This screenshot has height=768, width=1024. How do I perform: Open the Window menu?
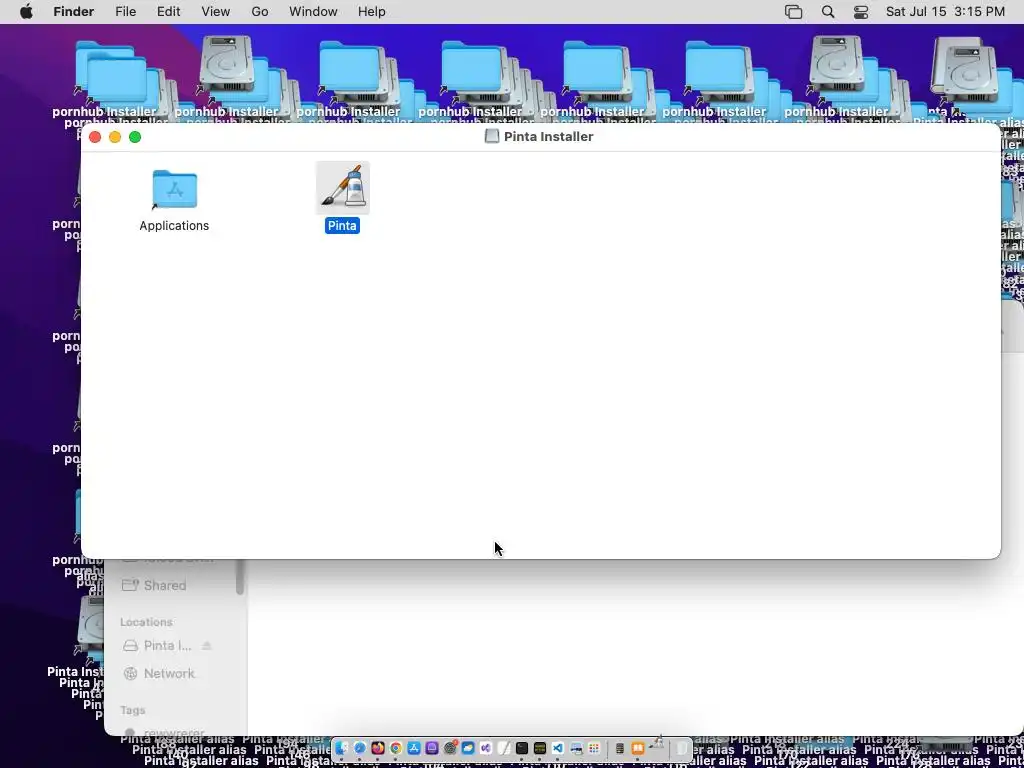313,12
